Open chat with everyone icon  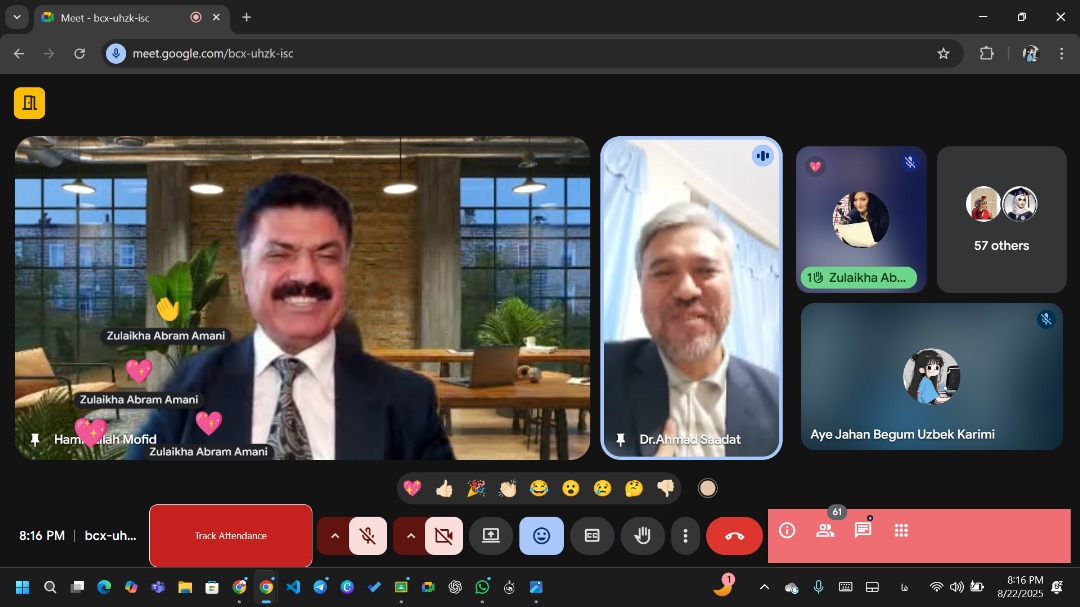(x=863, y=531)
